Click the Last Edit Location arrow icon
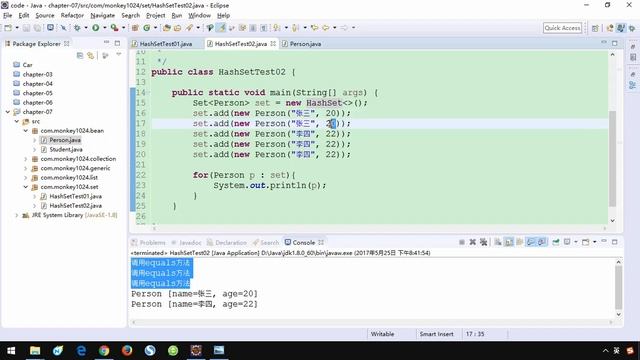Image resolution: width=640 pixels, height=360 pixels. [x=314, y=28]
